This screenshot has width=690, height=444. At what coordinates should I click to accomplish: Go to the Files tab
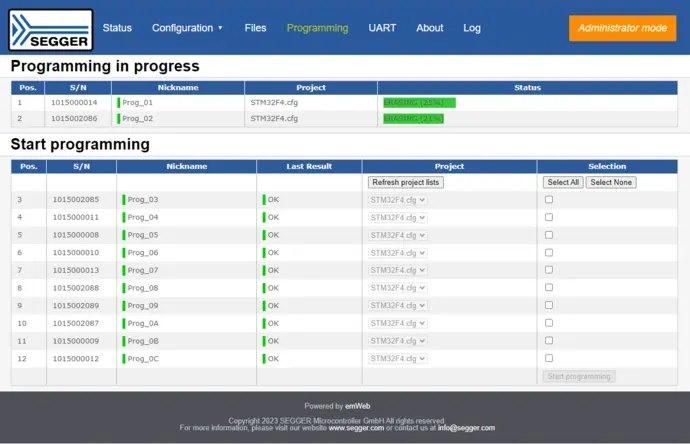[255, 28]
